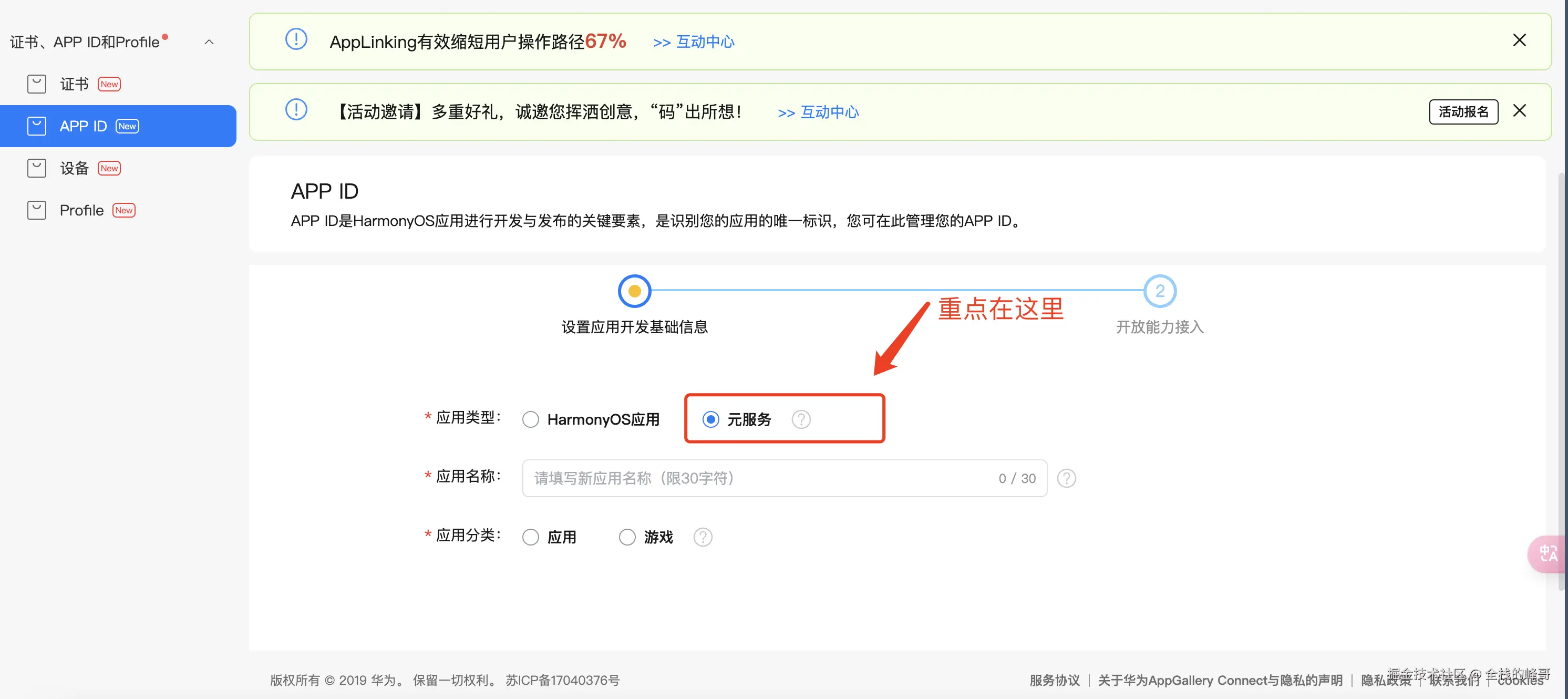This screenshot has height=699, width=1568.
Task: Select the HarmonyOS应用 radio button
Action: [x=530, y=419]
